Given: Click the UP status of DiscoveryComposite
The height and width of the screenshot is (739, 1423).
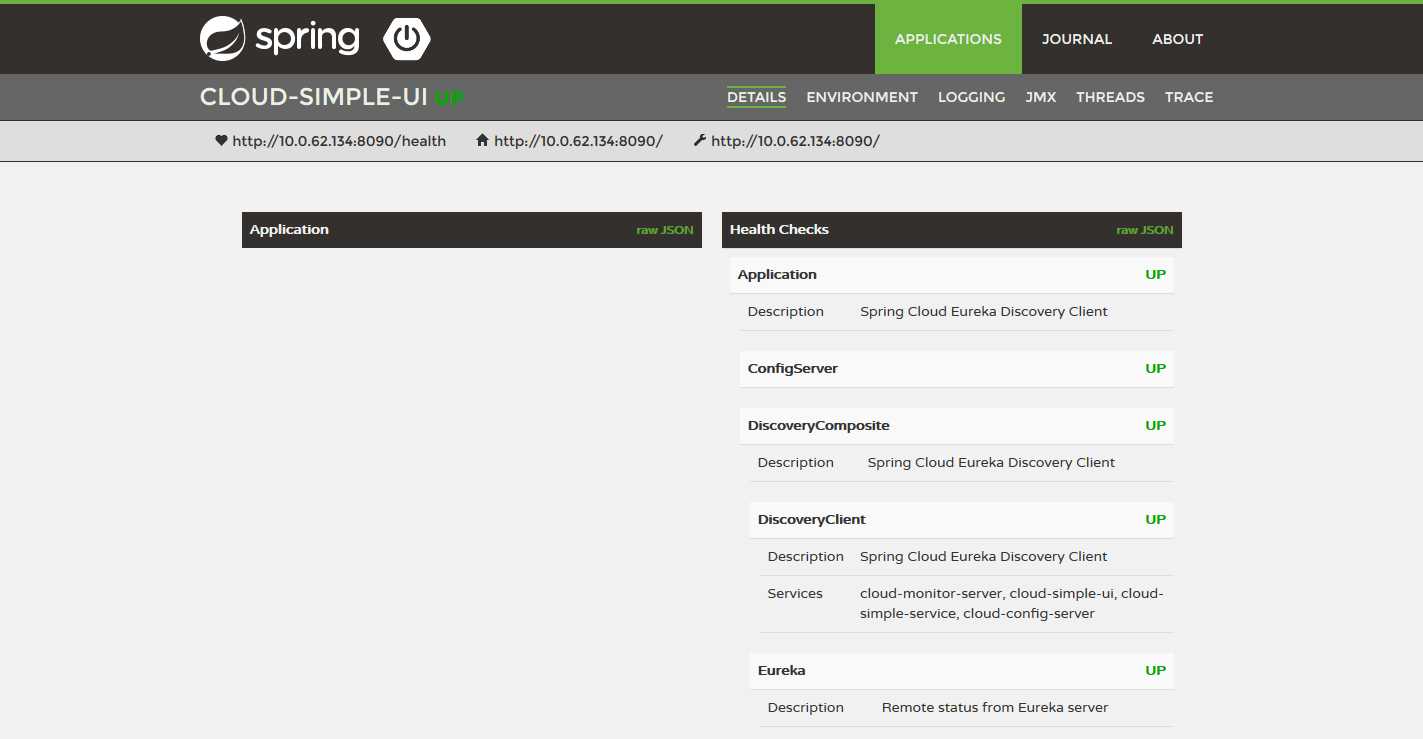Looking at the screenshot, I should click(x=1155, y=426).
